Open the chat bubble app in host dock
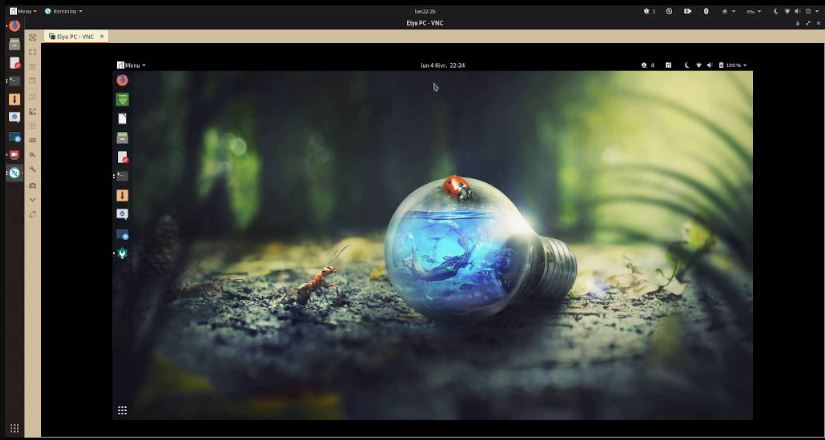Image resolution: width=825 pixels, height=440 pixels. [x=14, y=117]
